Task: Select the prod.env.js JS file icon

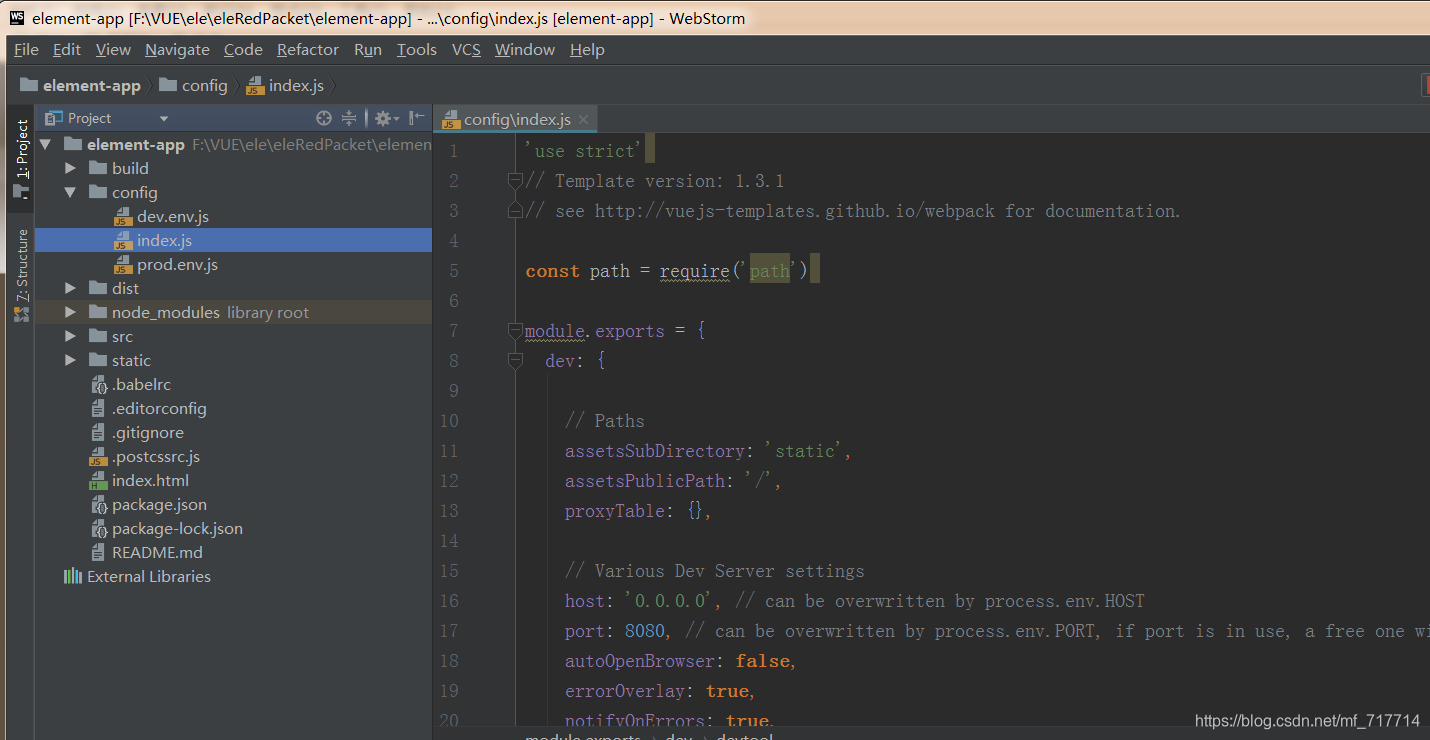Action: tap(123, 264)
